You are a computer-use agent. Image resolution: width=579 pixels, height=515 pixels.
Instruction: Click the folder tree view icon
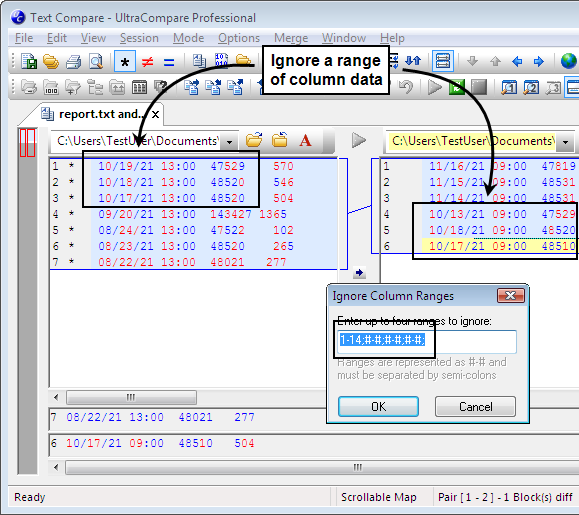(95, 87)
